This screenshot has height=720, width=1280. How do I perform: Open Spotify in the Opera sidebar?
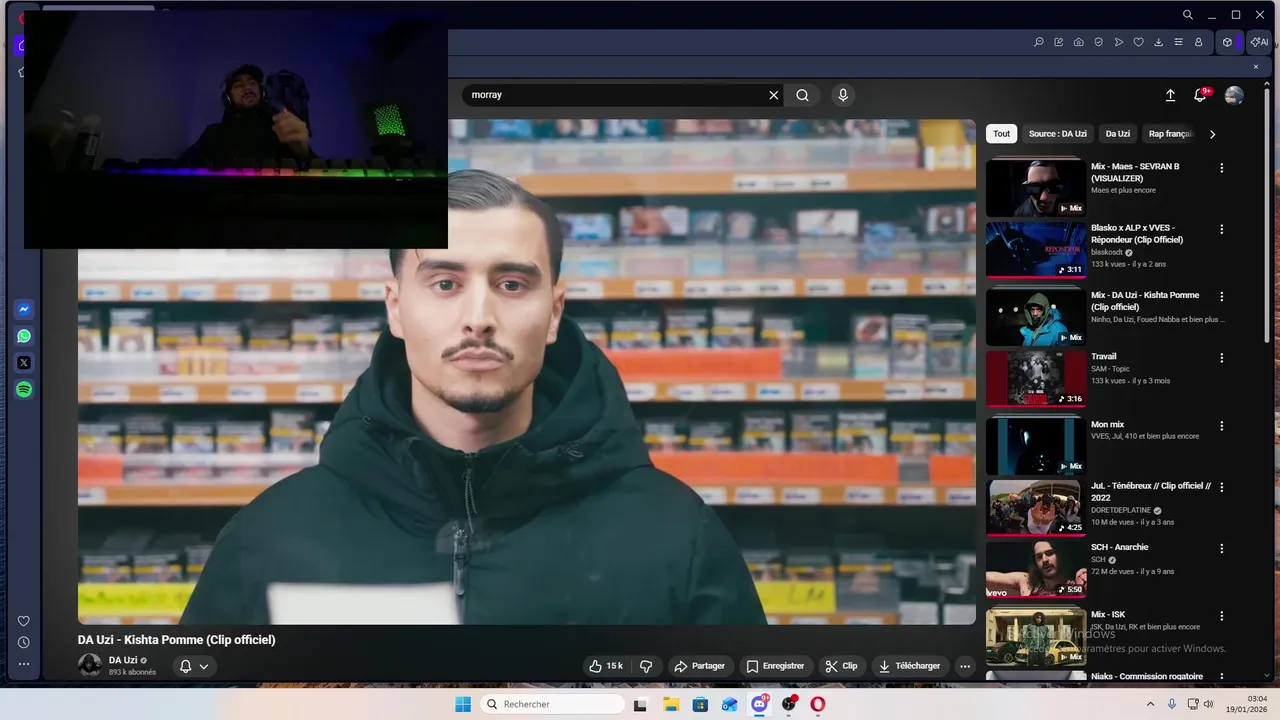(x=24, y=390)
